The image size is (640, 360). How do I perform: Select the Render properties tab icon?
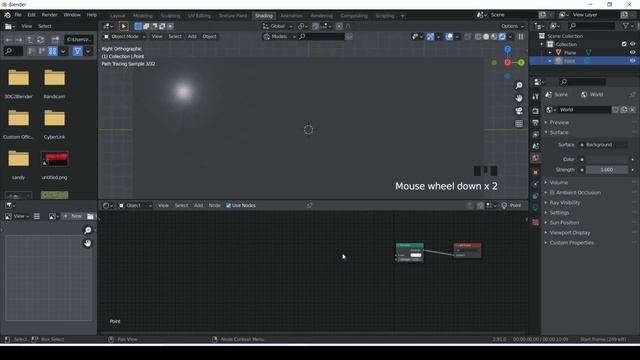coord(536,111)
